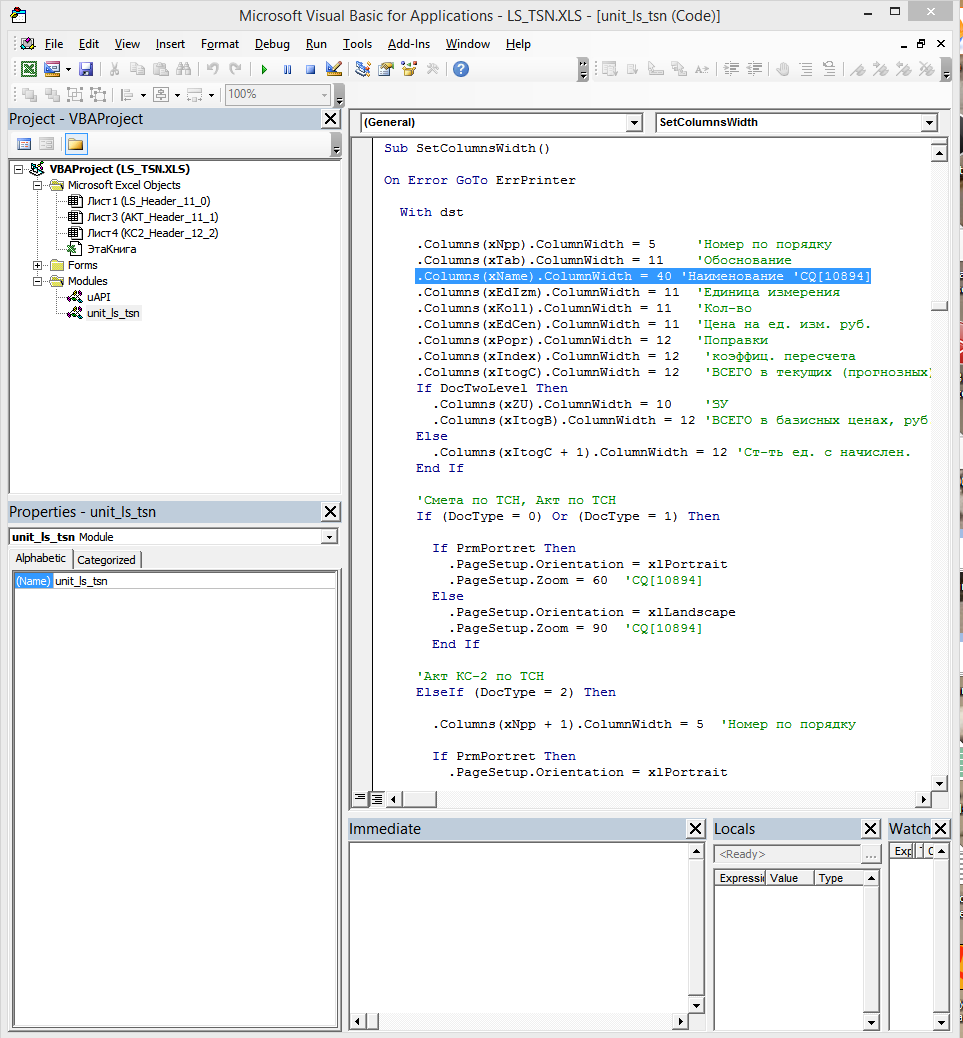Switch to the Alphabetic properties tab
Screen dimensions: 963x1038
[41, 558]
